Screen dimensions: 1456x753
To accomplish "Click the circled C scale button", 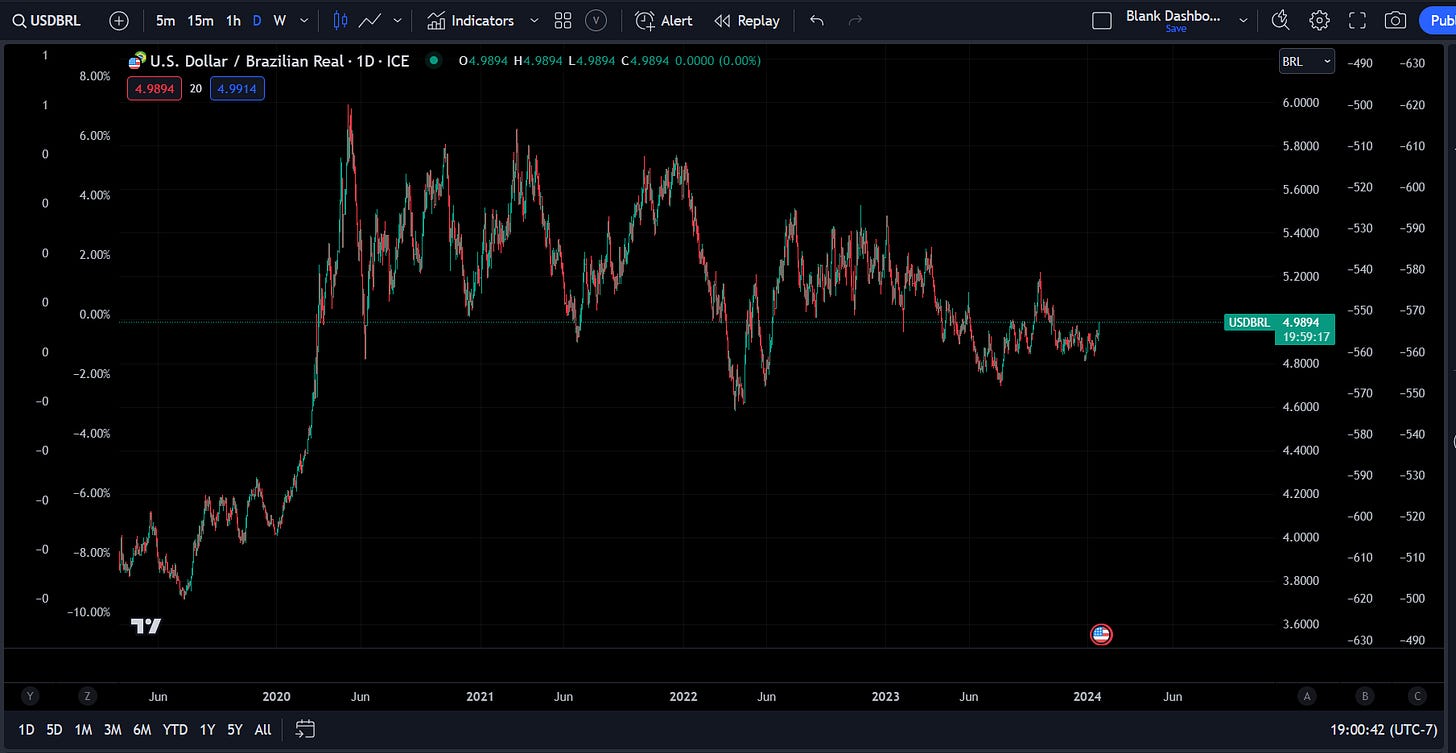I will pos(1416,696).
